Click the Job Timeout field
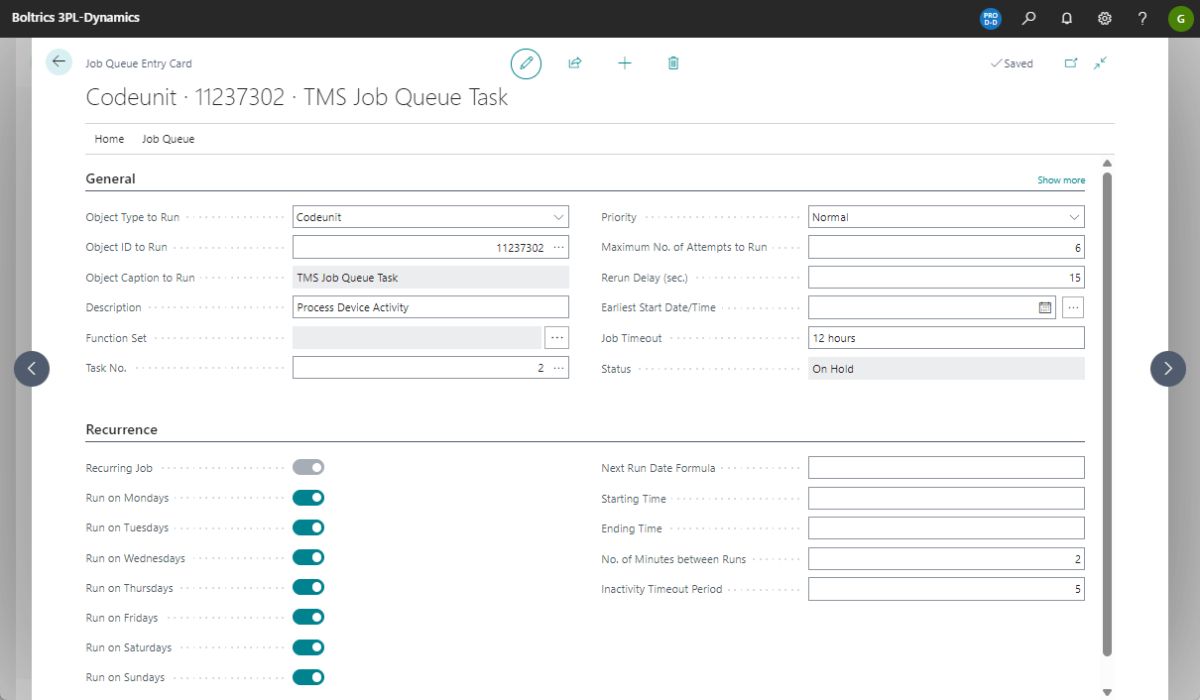 pyautogui.click(x=946, y=338)
